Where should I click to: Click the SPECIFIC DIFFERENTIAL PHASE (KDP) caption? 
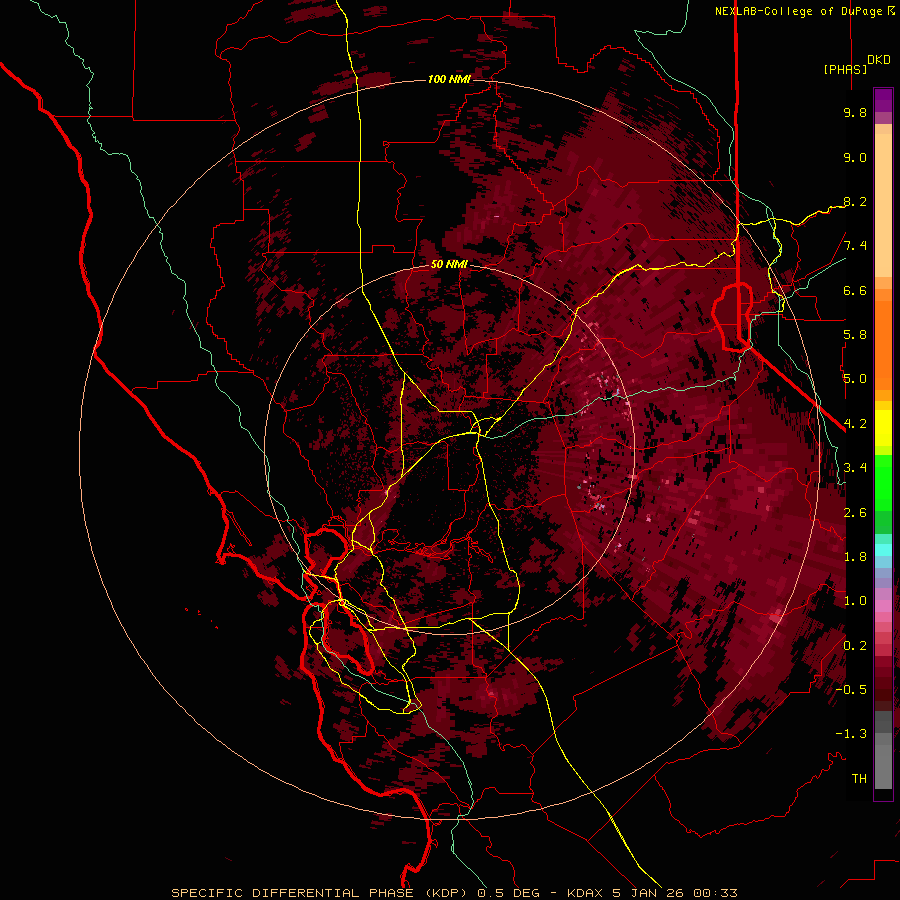tap(317, 893)
